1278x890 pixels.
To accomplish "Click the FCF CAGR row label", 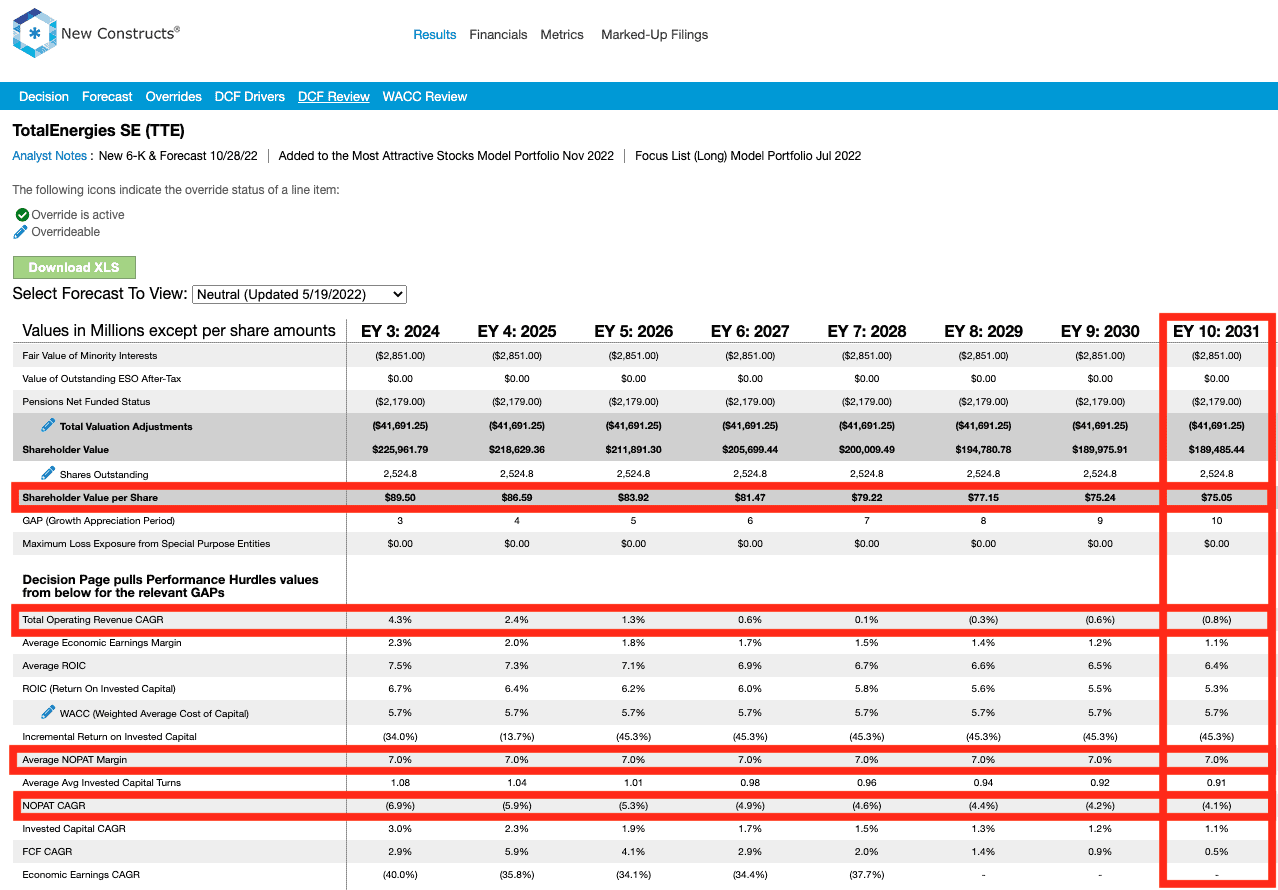I will click(x=47, y=852).
